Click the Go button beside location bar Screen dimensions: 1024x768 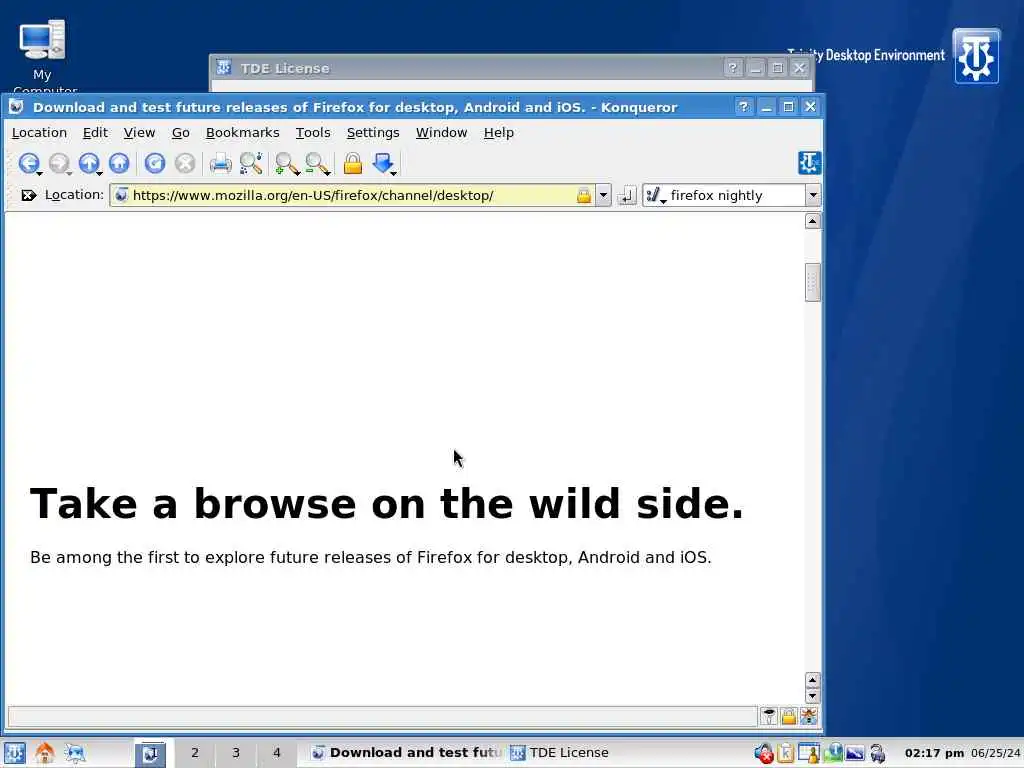point(627,195)
